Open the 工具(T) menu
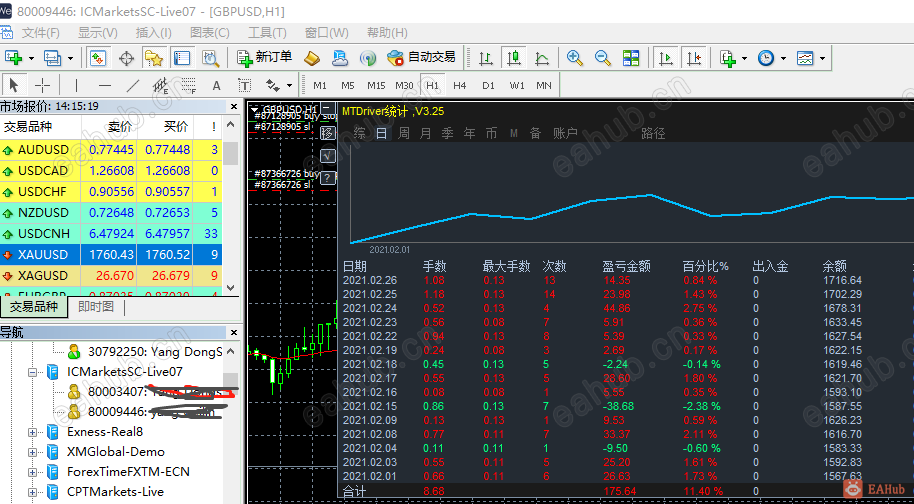 pyautogui.click(x=267, y=33)
